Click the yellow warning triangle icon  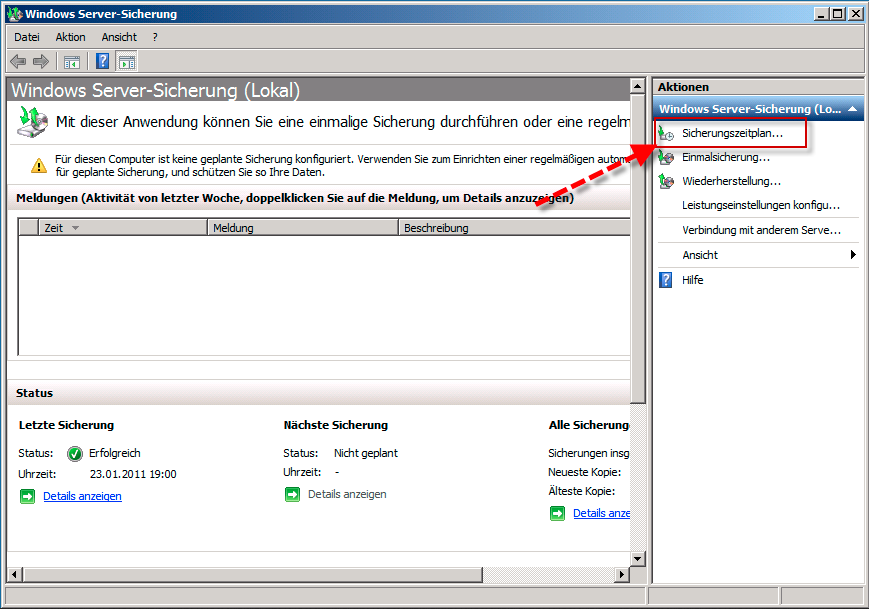tap(39, 165)
